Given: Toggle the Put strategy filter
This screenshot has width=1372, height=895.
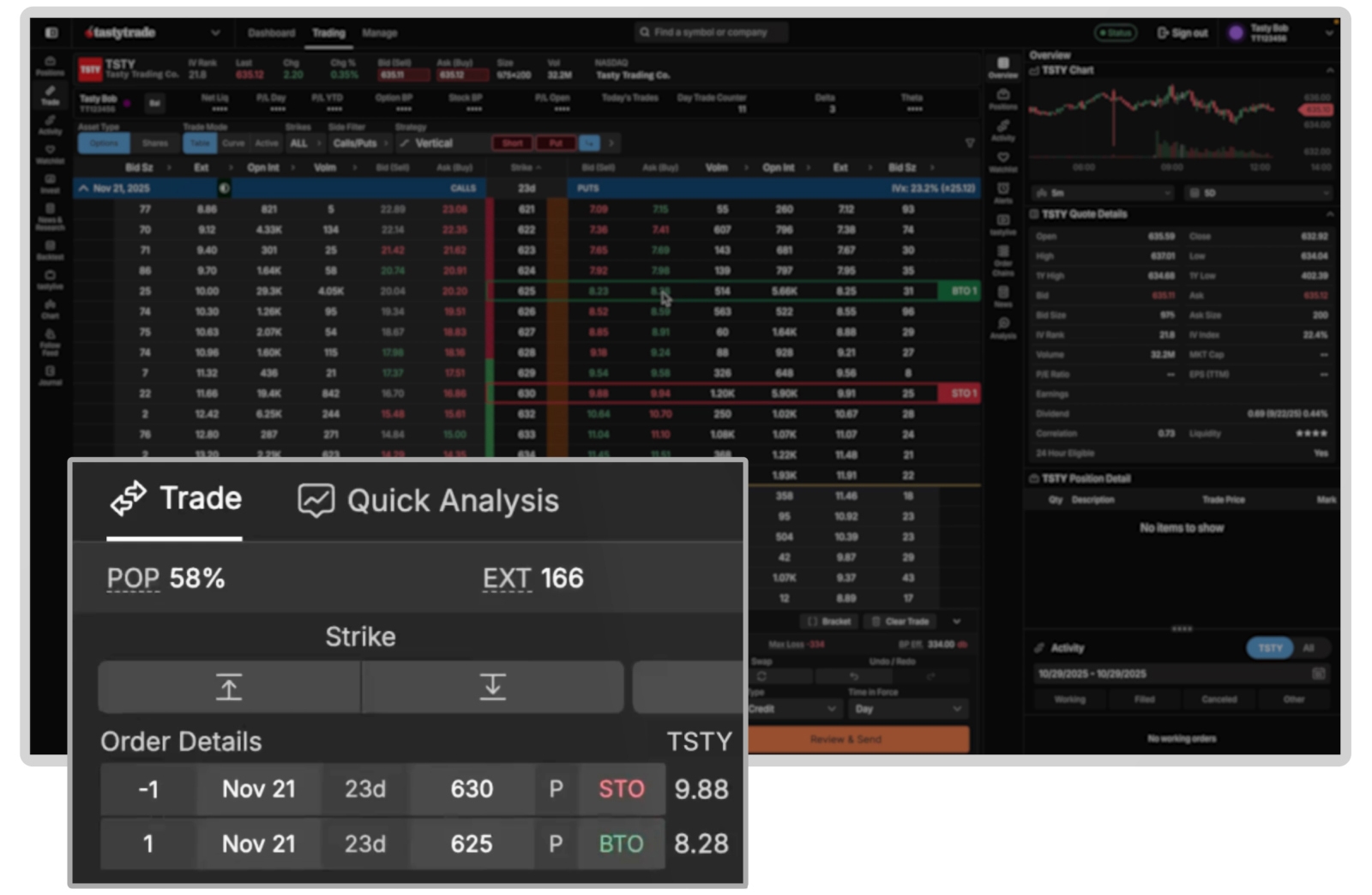Looking at the screenshot, I should tap(556, 143).
